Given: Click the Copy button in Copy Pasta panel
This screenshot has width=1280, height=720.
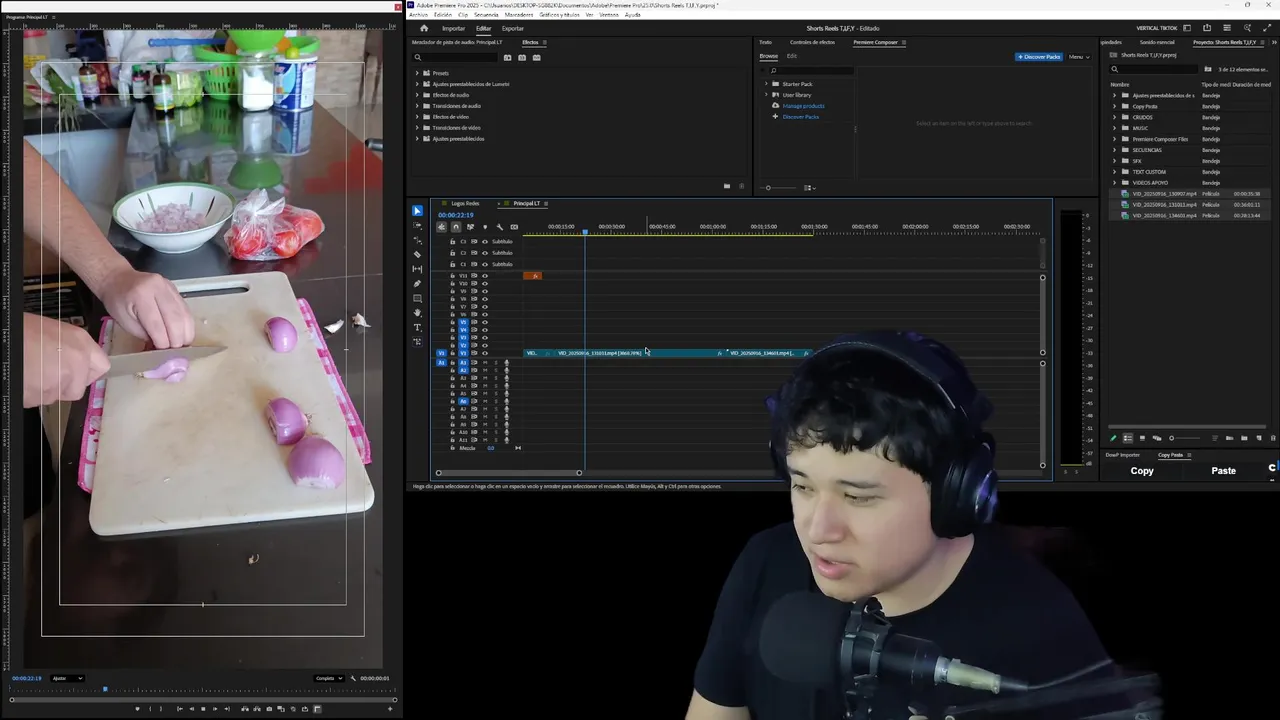Looking at the screenshot, I should [x=1142, y=471].
